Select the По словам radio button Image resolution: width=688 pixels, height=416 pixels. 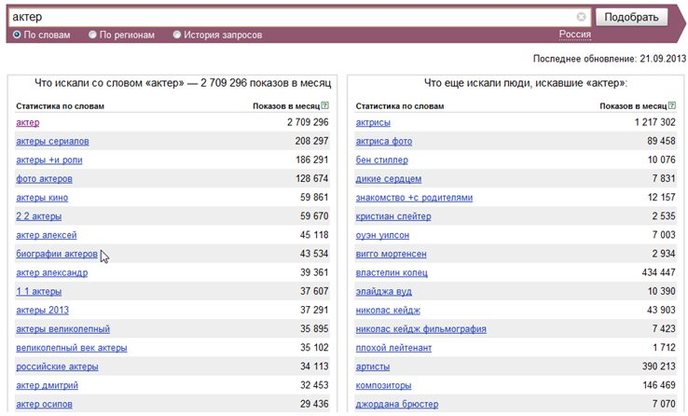(x=17, y=34)
